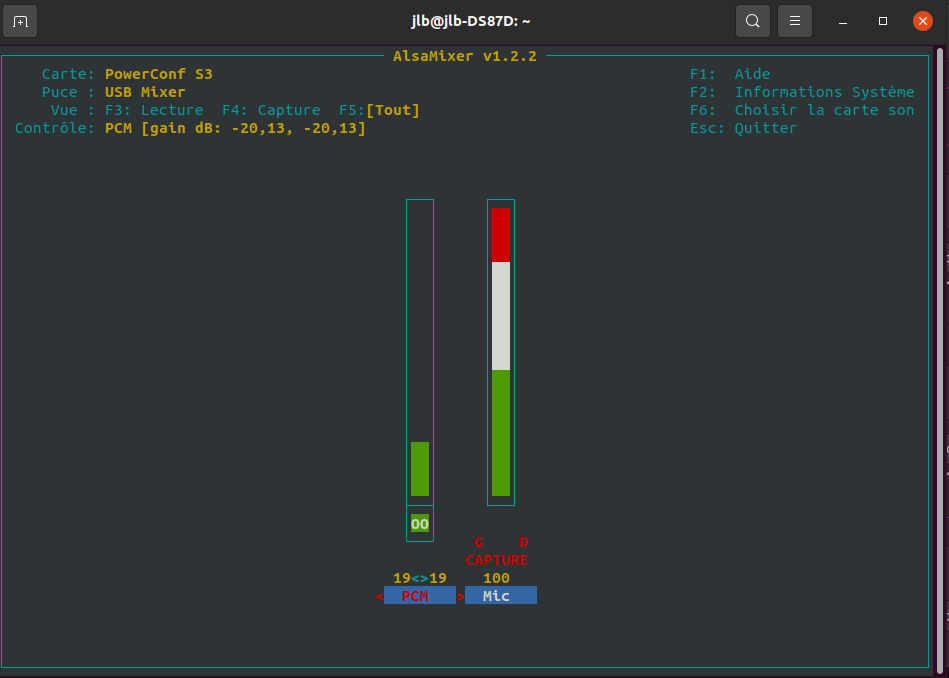Viewport: 949px width, 678px height.
Task: Close the terminal with orange X button
Action: (x=922, y=21)
